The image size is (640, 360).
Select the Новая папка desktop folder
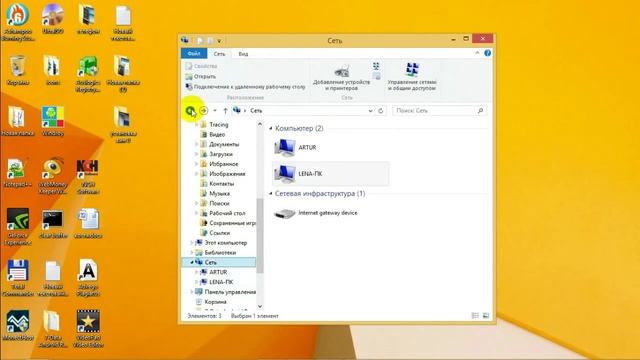[18, 122]
